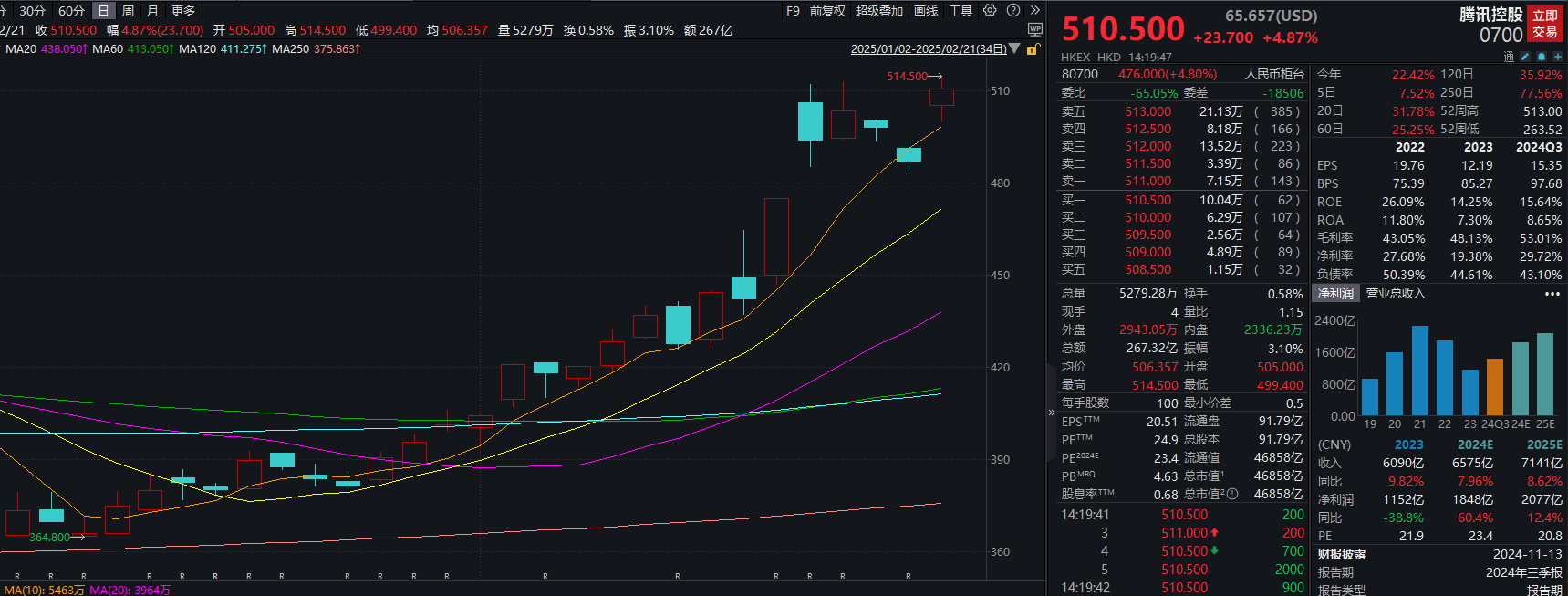This screenshot has height=596, width=1568.
Task: Switch to the 60分 period tab
Action: point(71,11)
